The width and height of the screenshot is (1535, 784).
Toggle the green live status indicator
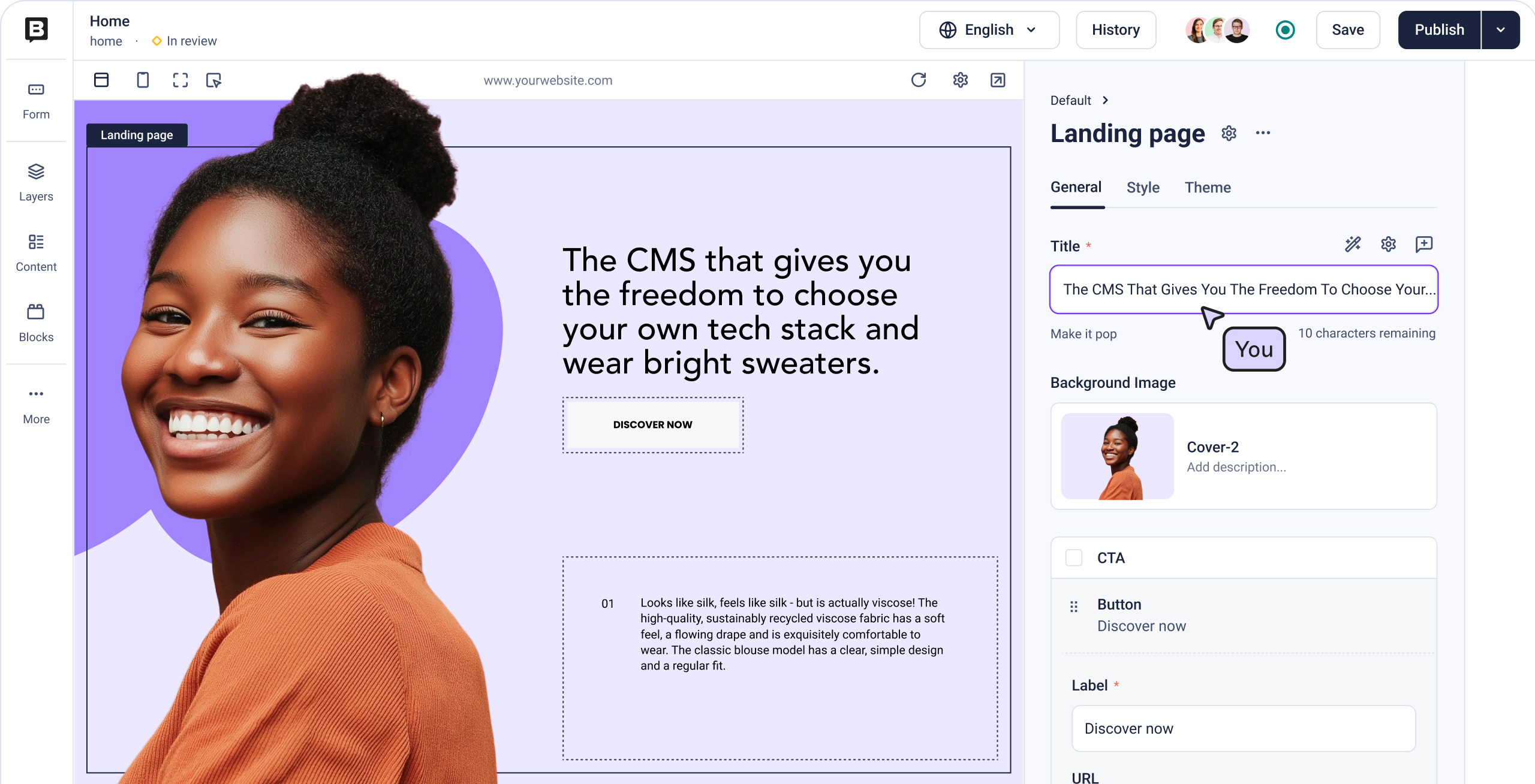(x=1285, y=30)
